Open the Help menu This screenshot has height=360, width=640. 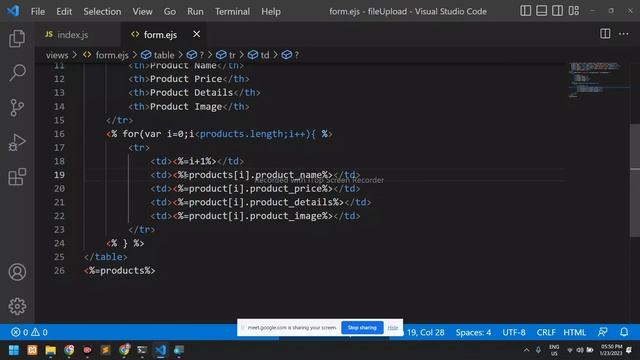click(x=271, y=11)
